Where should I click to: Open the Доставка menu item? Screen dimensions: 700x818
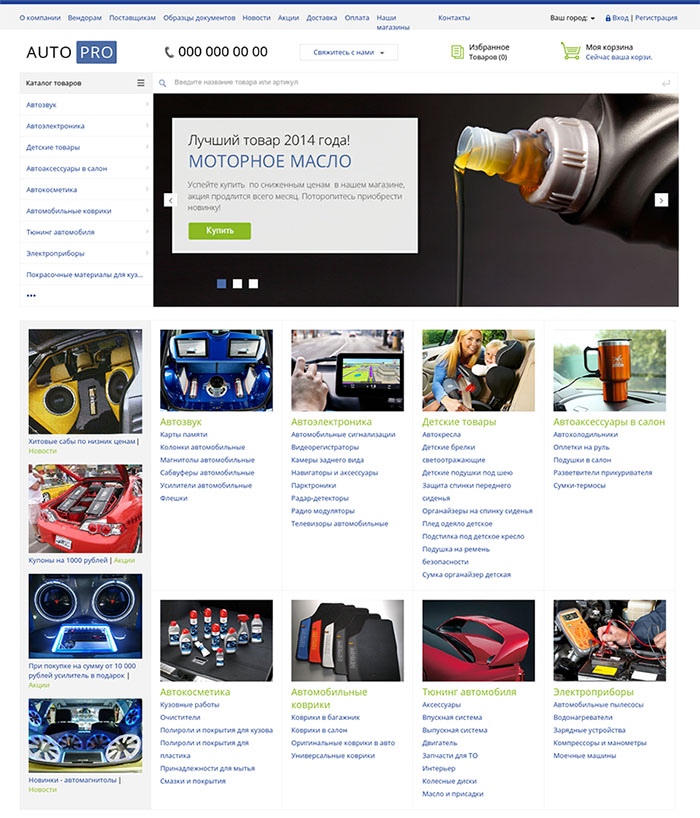click(x=321, y=18)
